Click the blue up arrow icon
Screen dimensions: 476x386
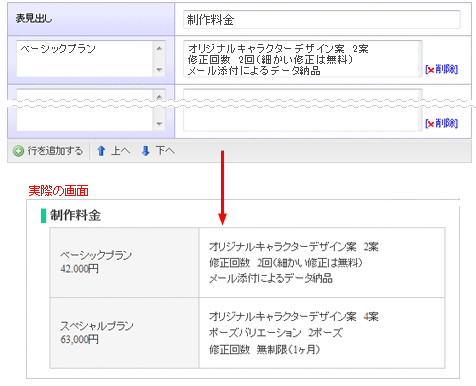[101, 151]
